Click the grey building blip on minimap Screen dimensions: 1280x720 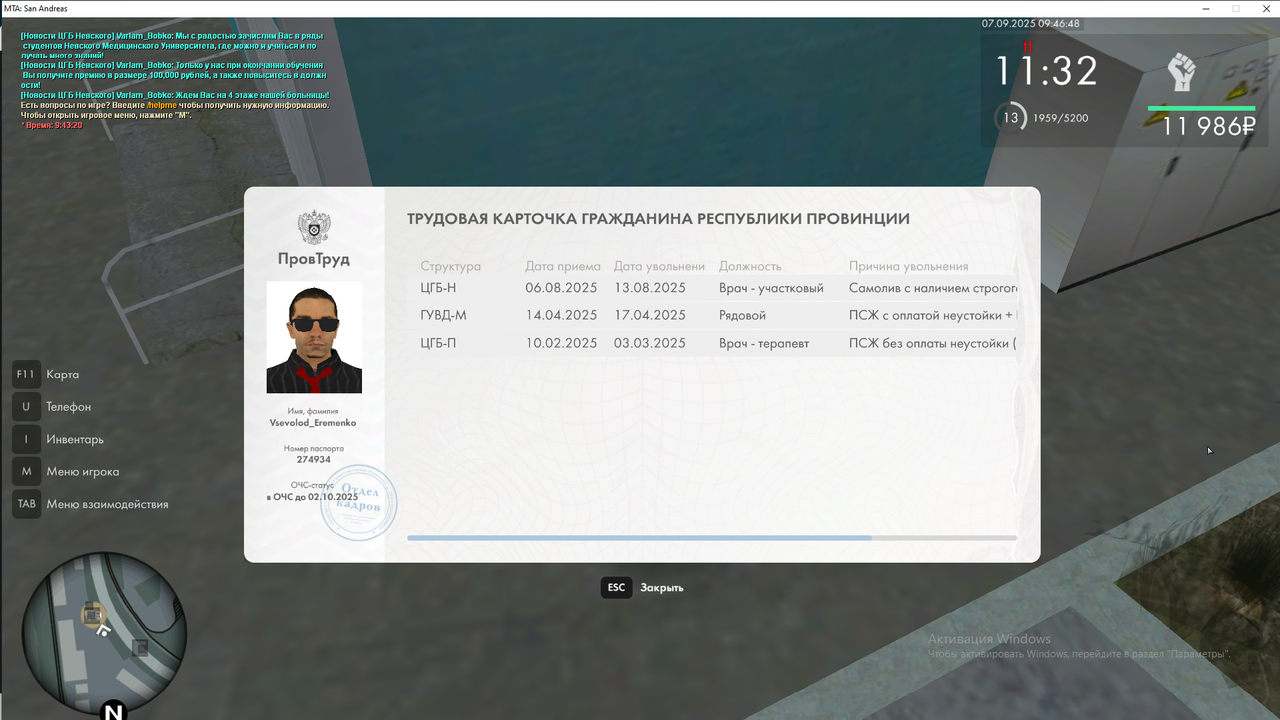coord(140,648)
